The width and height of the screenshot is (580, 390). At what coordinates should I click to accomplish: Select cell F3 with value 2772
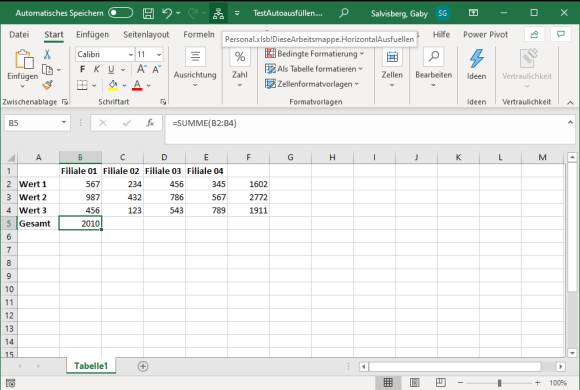pyautogui.click(x=249, y=197)
